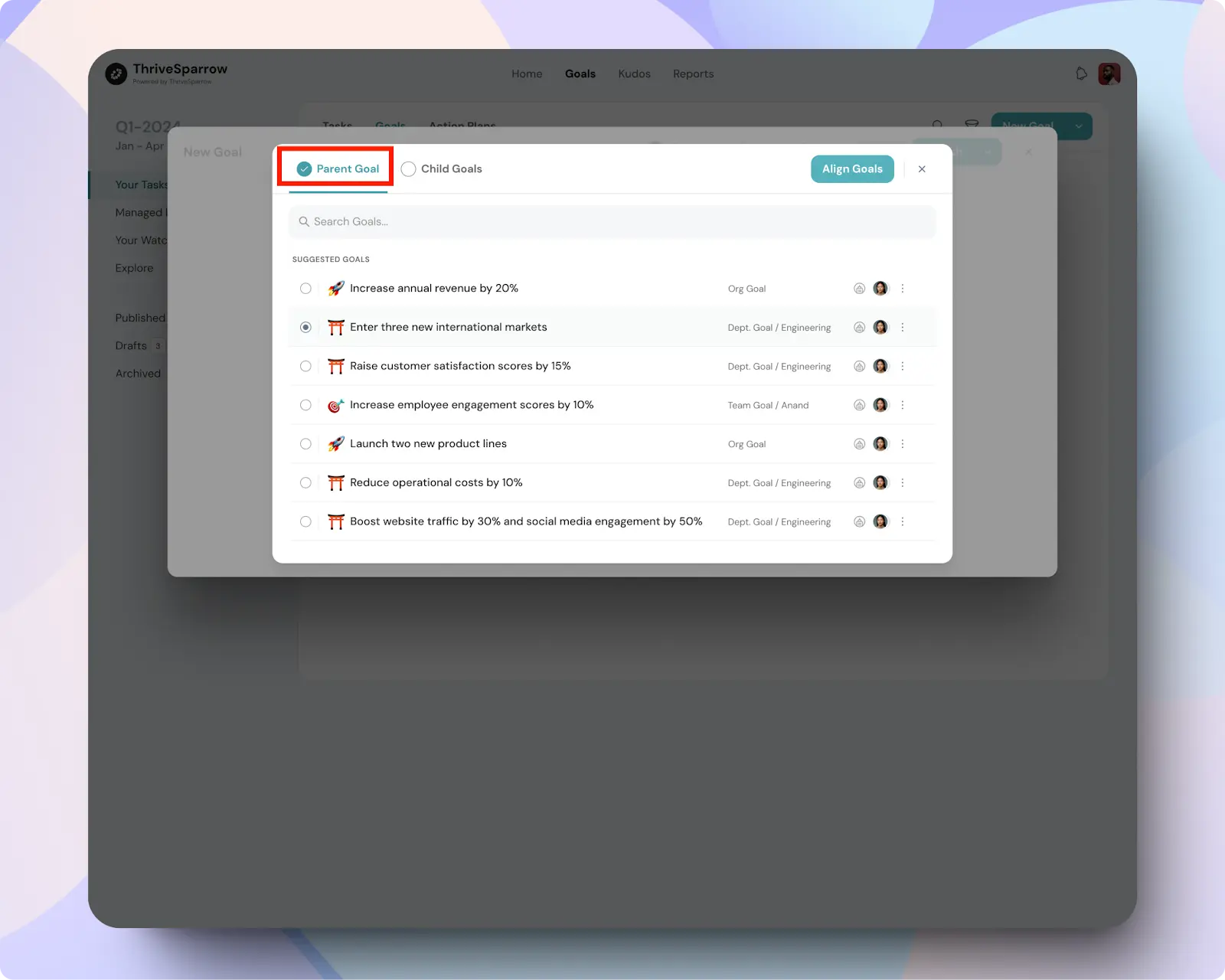Open more options for Boost website traffic goal

point(903,521)
